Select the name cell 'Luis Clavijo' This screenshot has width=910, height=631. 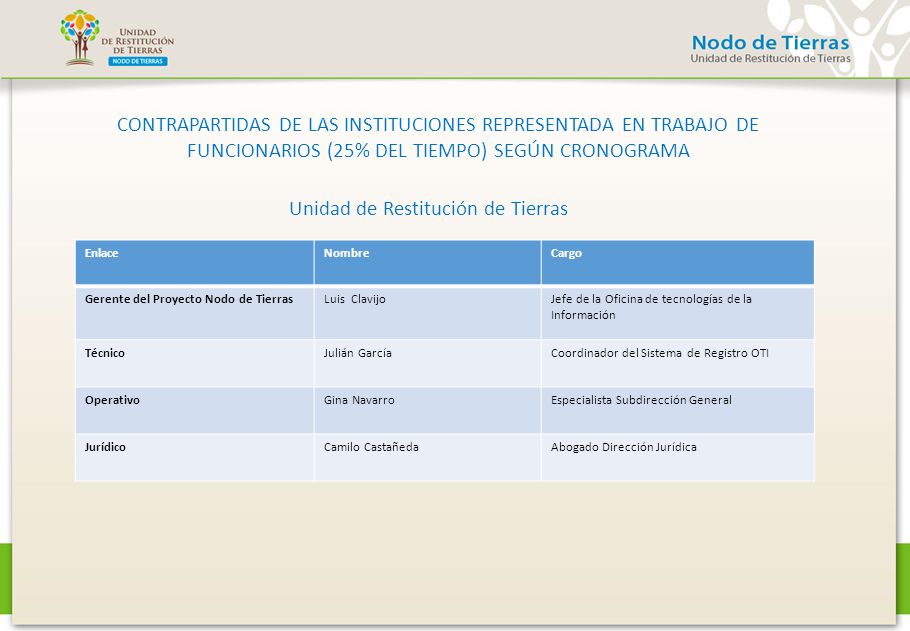coord(427,313)
